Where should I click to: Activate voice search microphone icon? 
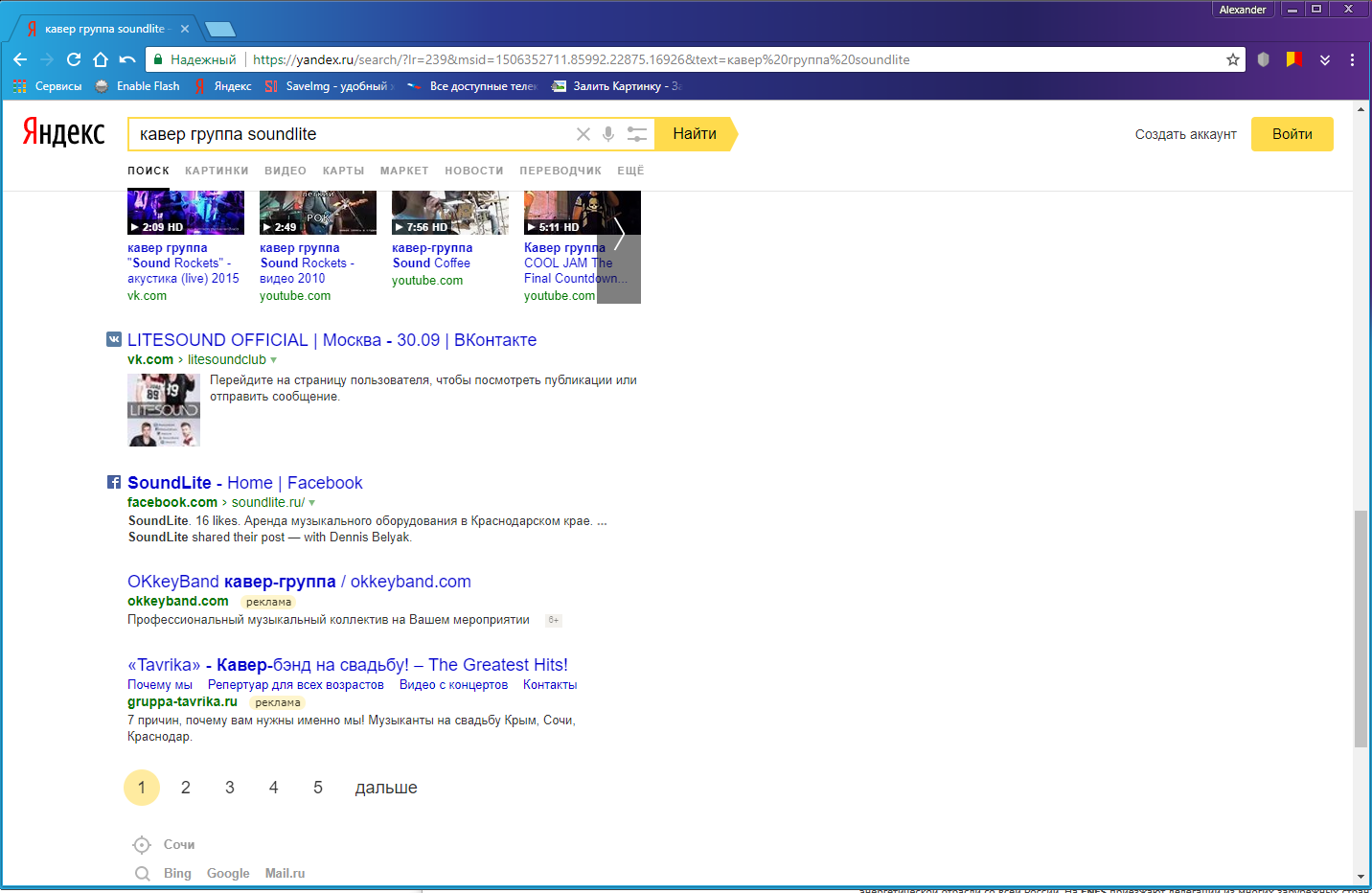pos(608,134)
